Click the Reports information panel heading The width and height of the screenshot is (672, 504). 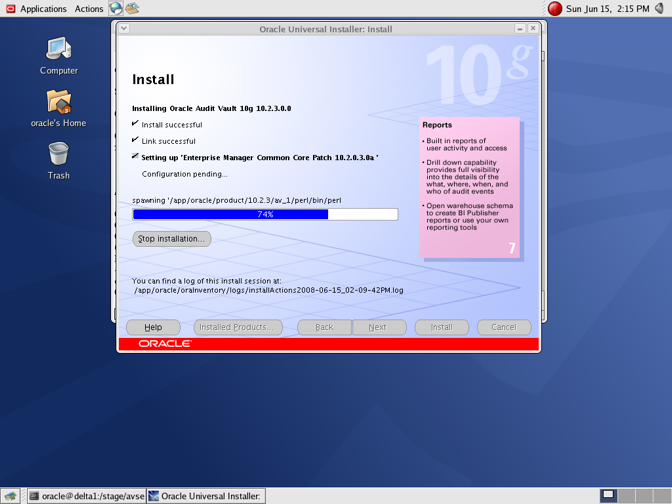tap(437, 125)
